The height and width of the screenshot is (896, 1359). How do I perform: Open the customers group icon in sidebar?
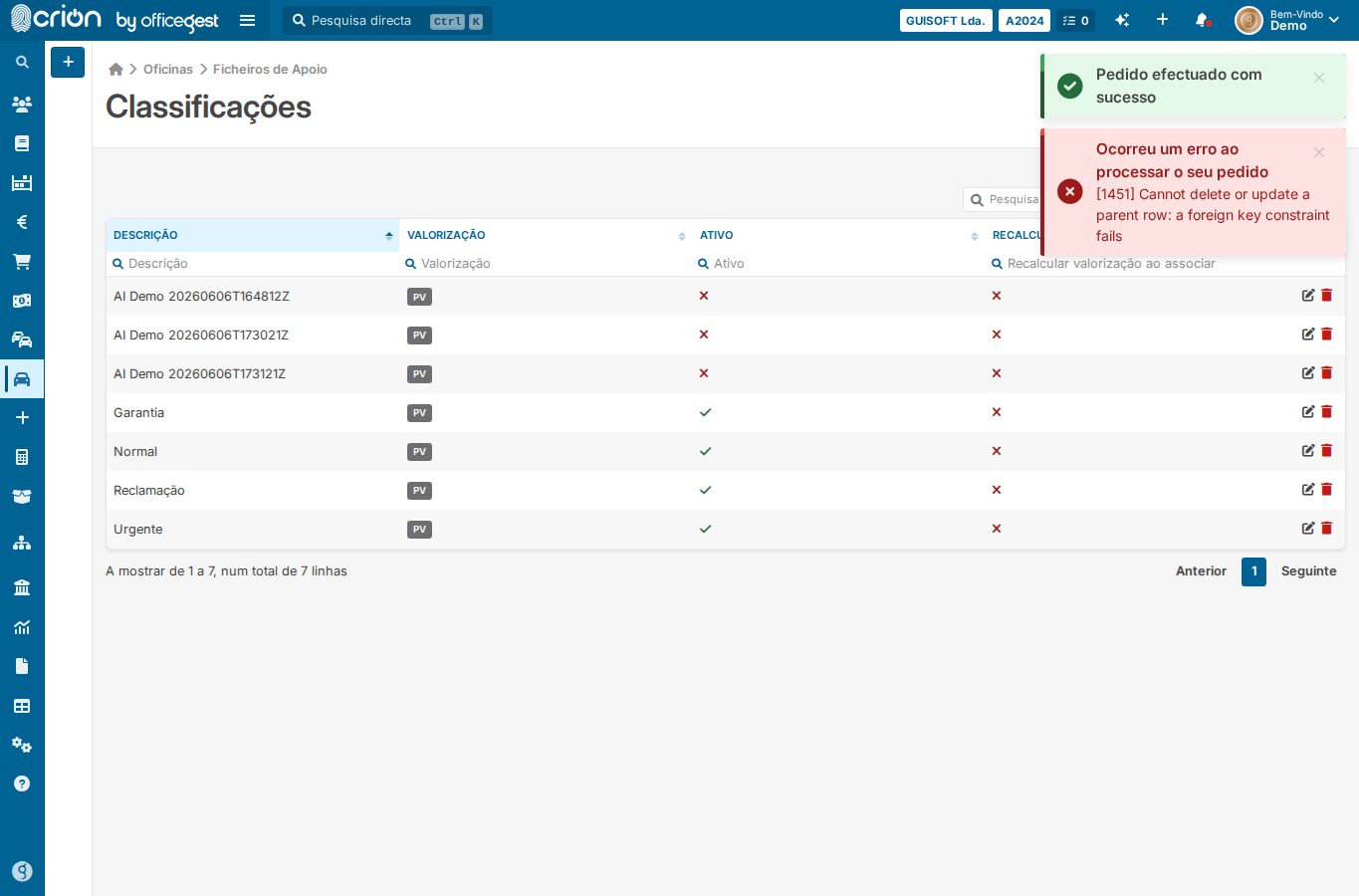[x=22, y=104]
